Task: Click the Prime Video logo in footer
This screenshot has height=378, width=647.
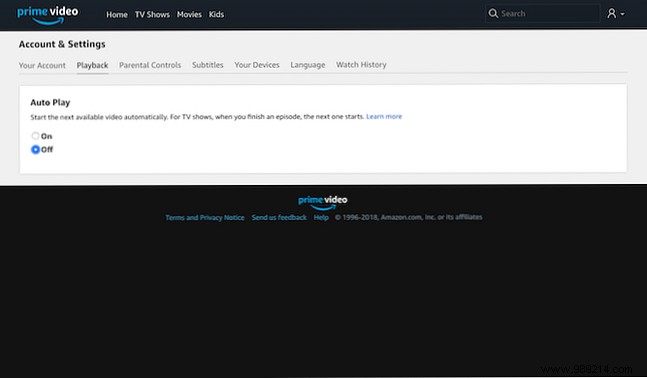Action: [x=323, y=202]
